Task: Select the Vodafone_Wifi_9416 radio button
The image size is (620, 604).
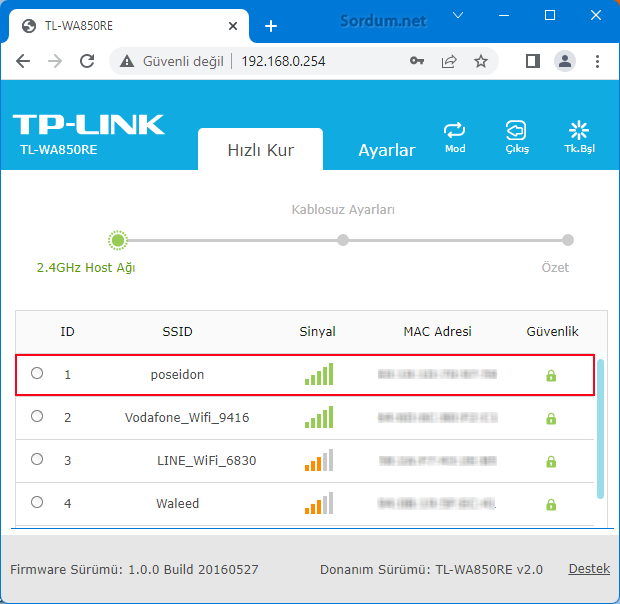Action: [x=37, y=416]
